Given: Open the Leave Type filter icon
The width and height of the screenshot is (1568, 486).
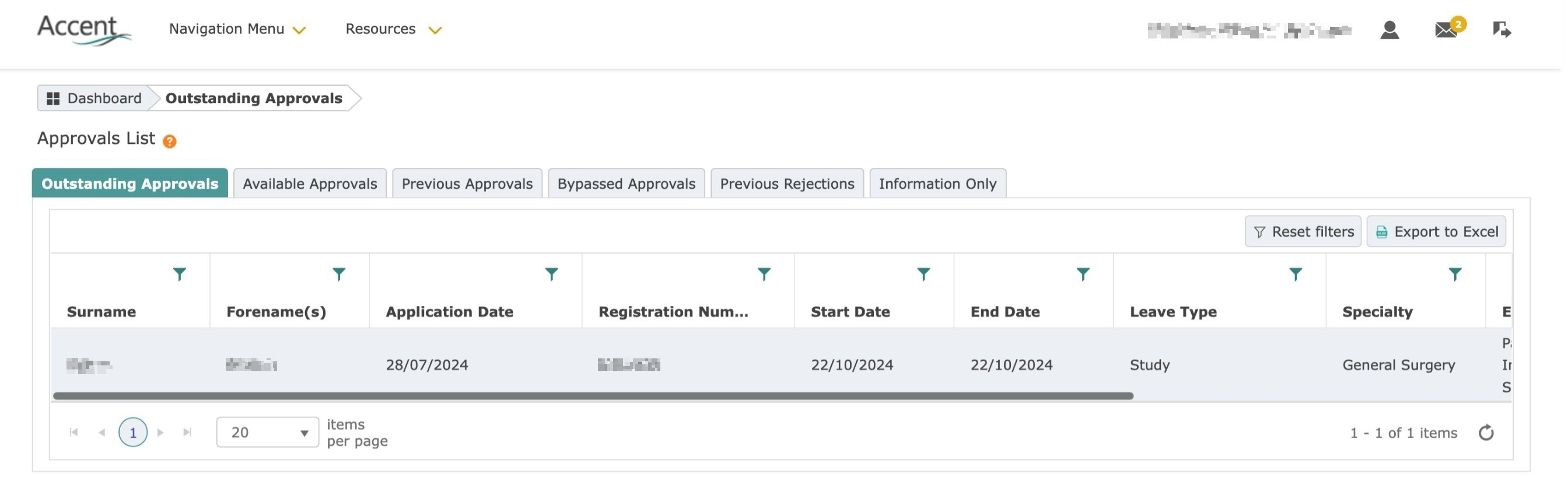Looking at the screenshot, I should click(x=1296, y=274).
